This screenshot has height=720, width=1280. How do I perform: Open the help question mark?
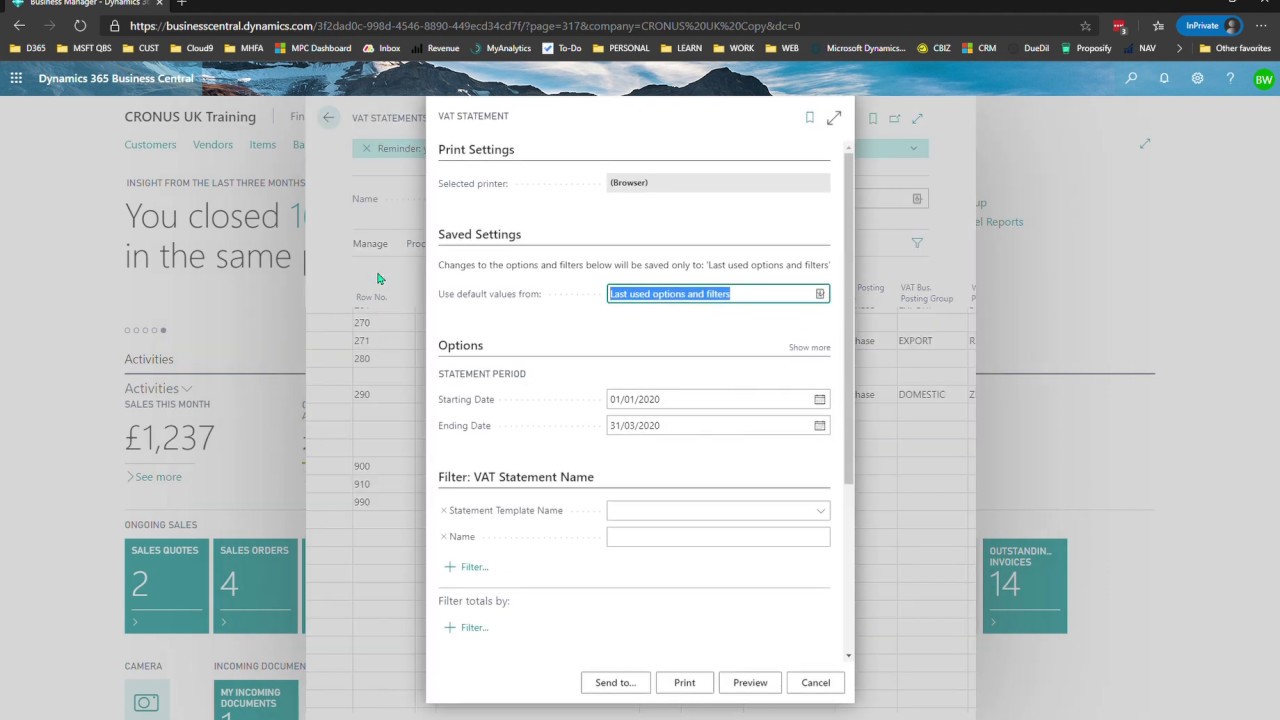click(1230, 78)
